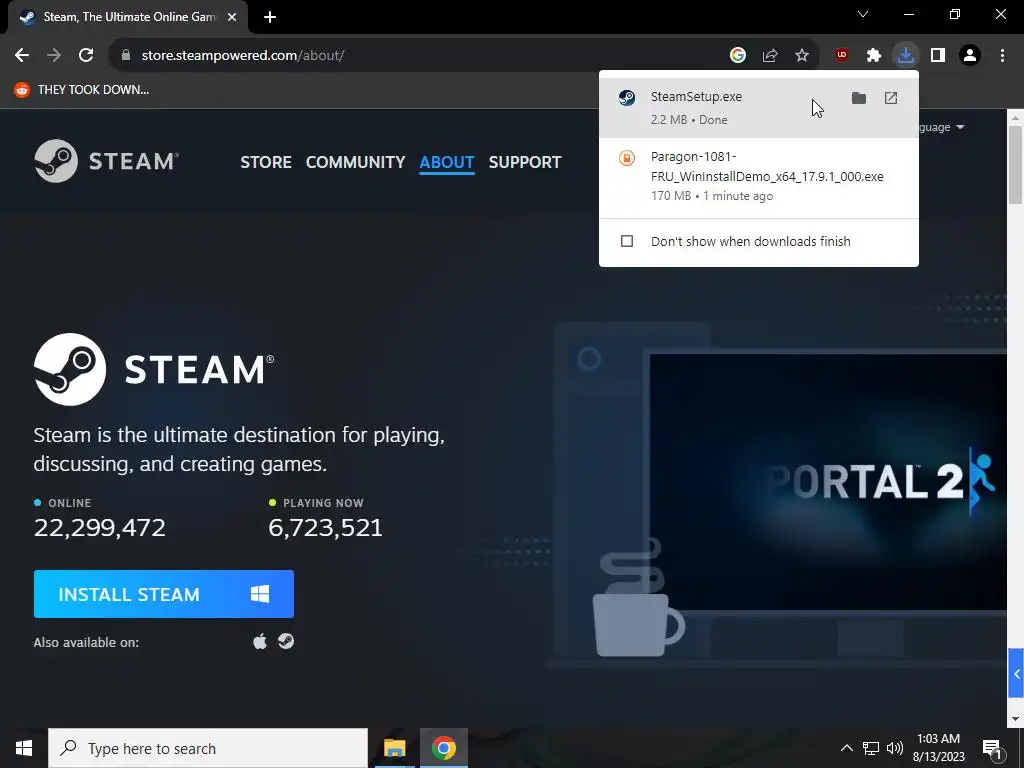Open uBlock Origin extension
Viewport: 1024px width, 768px height.
(x=842, y=56)
